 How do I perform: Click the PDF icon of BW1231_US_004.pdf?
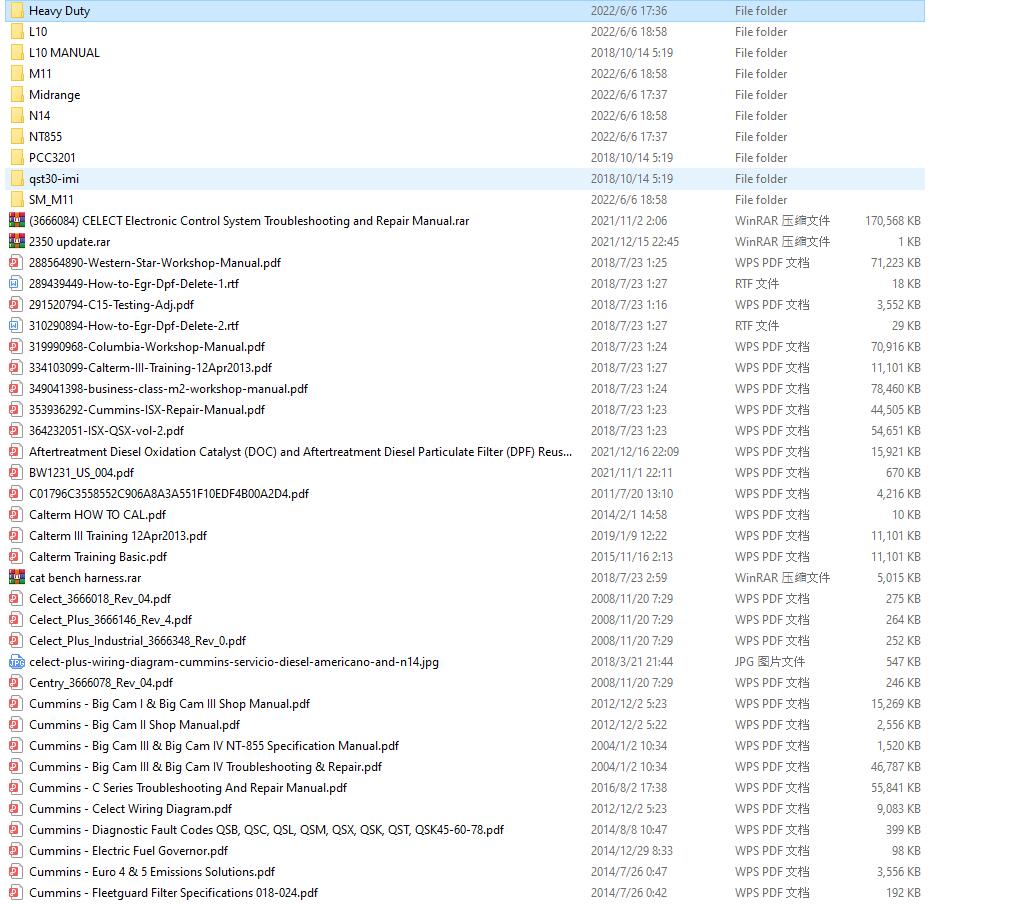pyautogui.click(x=16, y=473)
